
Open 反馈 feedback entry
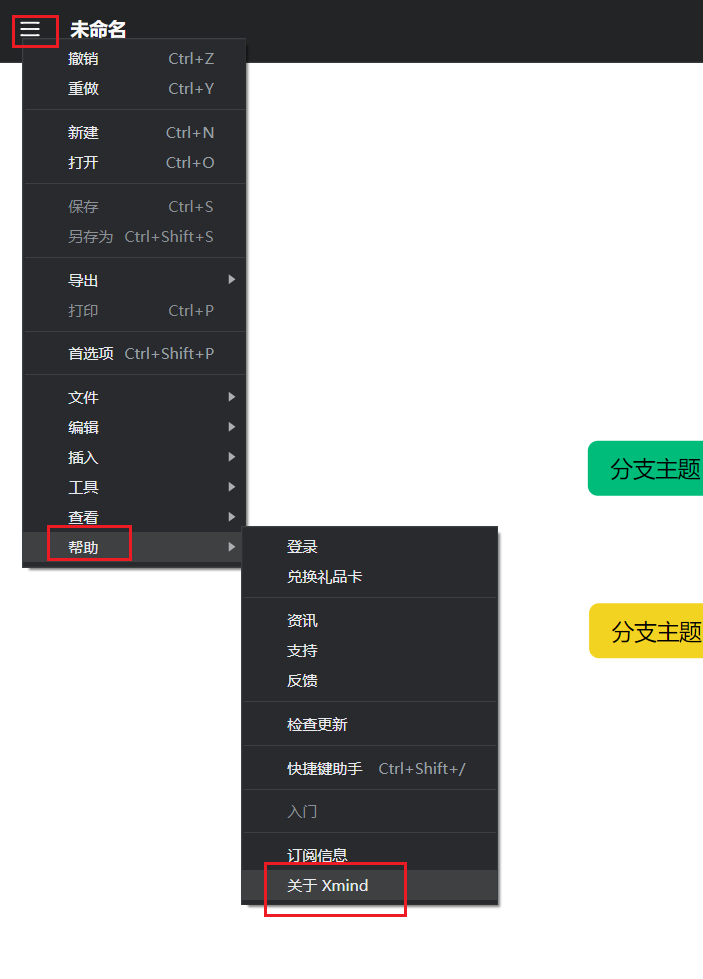tap(370, 681)
